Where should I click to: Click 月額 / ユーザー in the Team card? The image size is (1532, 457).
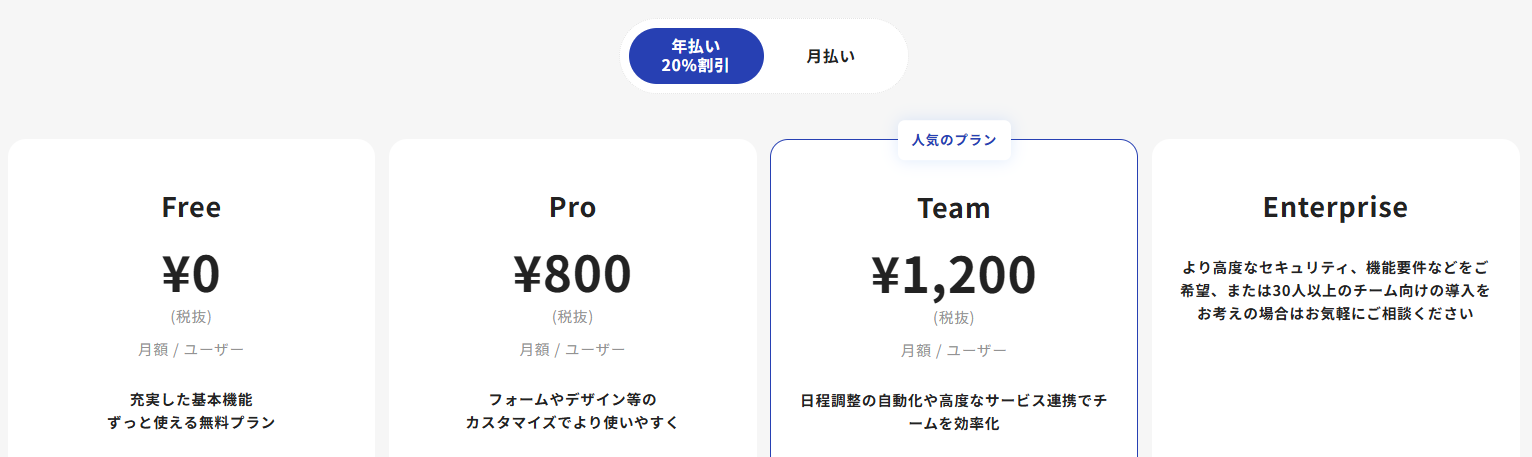click(954, 351)
